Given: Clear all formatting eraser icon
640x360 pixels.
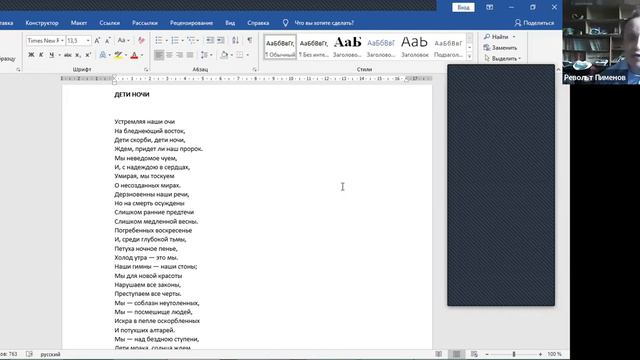Looking at the screenshot, I should click(141, 40).
